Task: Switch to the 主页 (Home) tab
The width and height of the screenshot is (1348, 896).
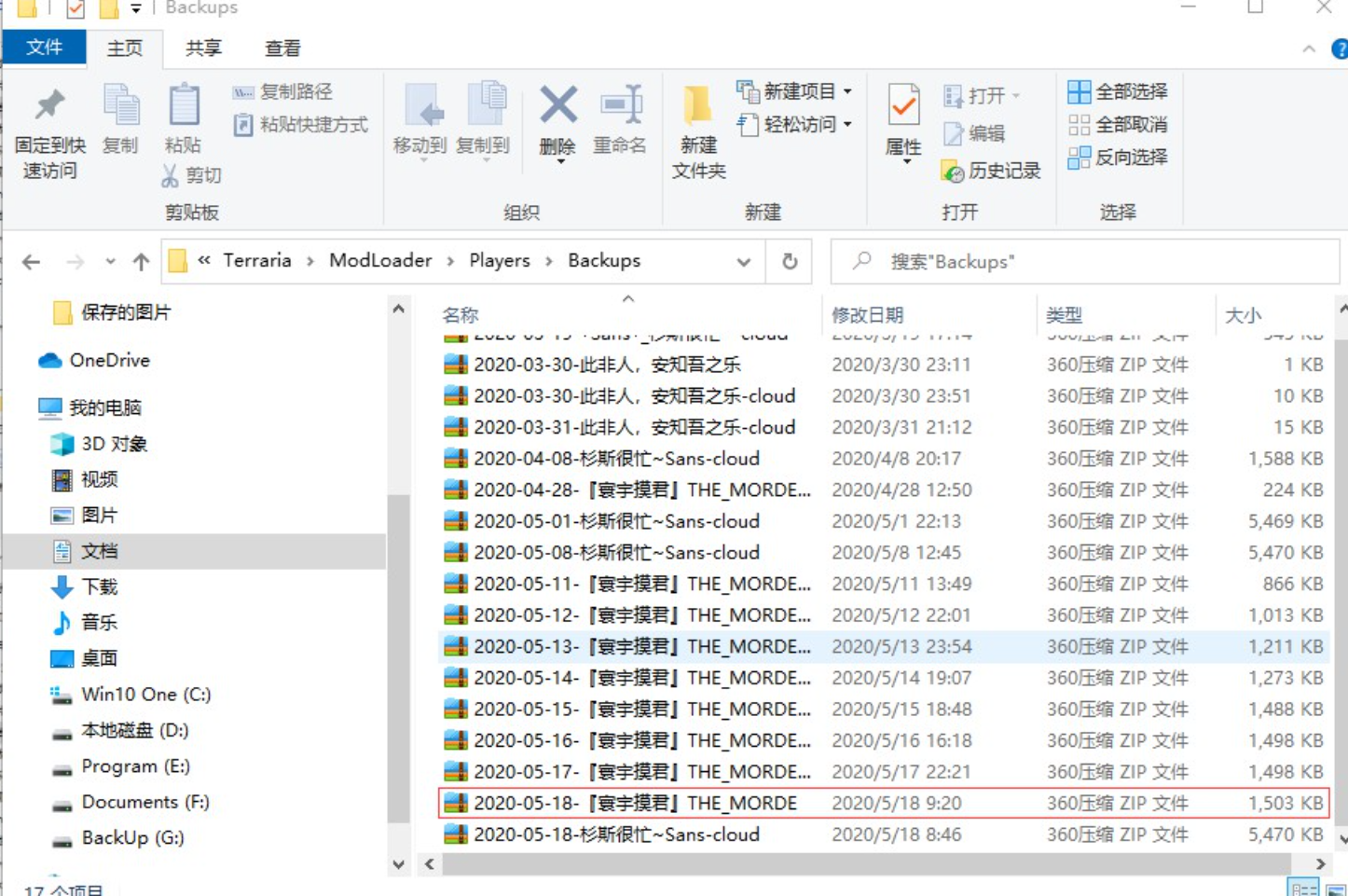Action: tap(124, 48)
